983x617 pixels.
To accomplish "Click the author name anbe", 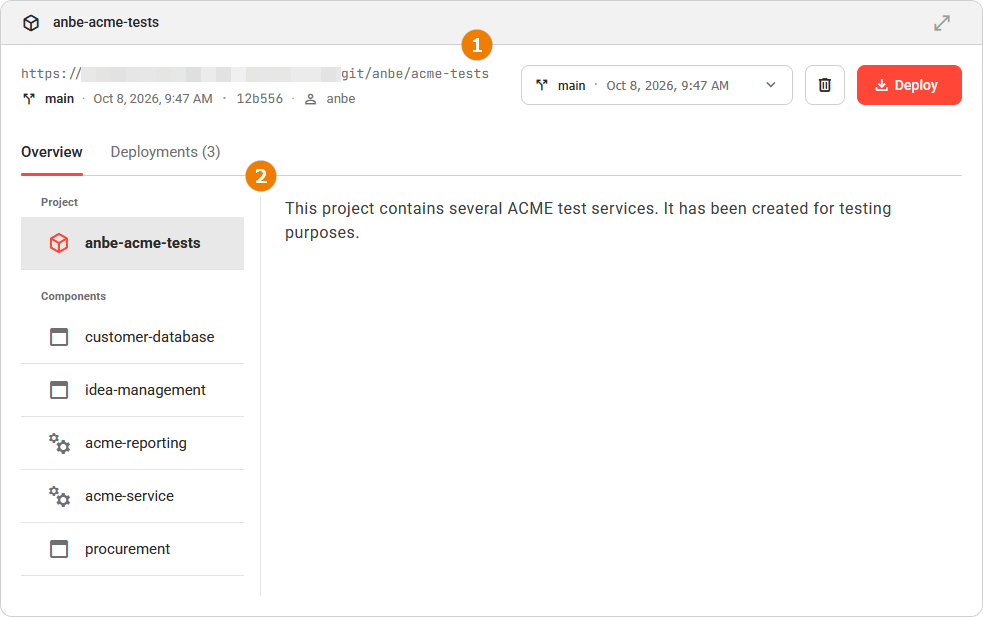I will [341, 99].
